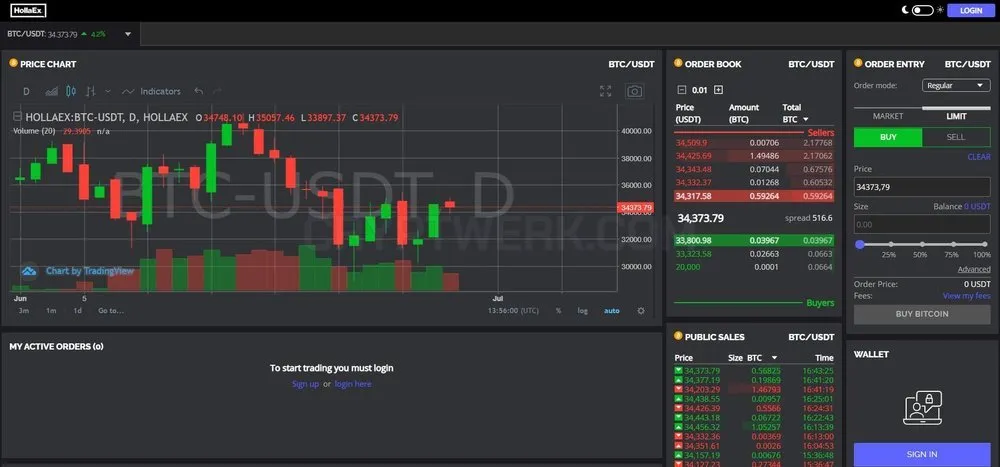Open chart settings gear icon
The height and width of the screenshot is (467, 1000).
[x=641, y=311]
